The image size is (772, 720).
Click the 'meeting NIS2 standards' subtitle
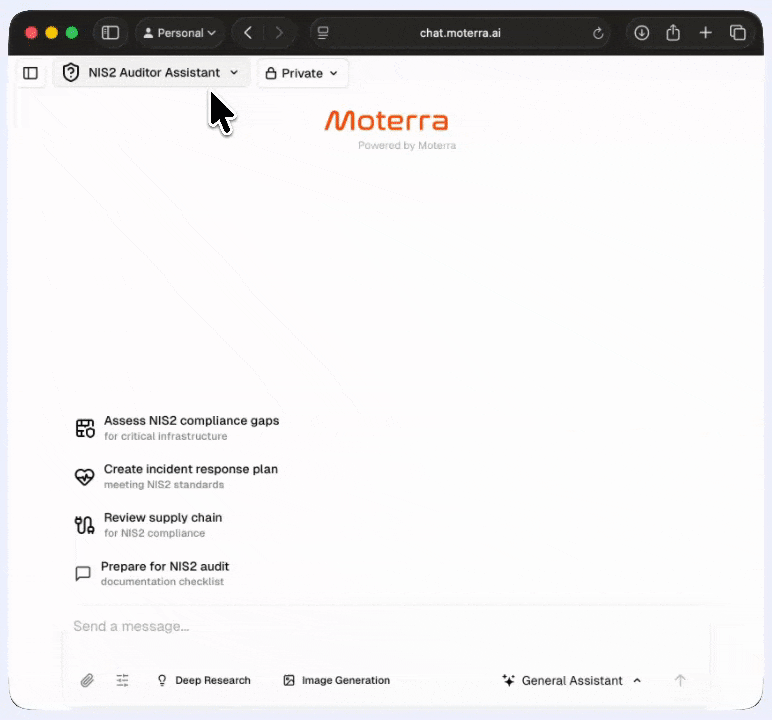tap(164, 485)
